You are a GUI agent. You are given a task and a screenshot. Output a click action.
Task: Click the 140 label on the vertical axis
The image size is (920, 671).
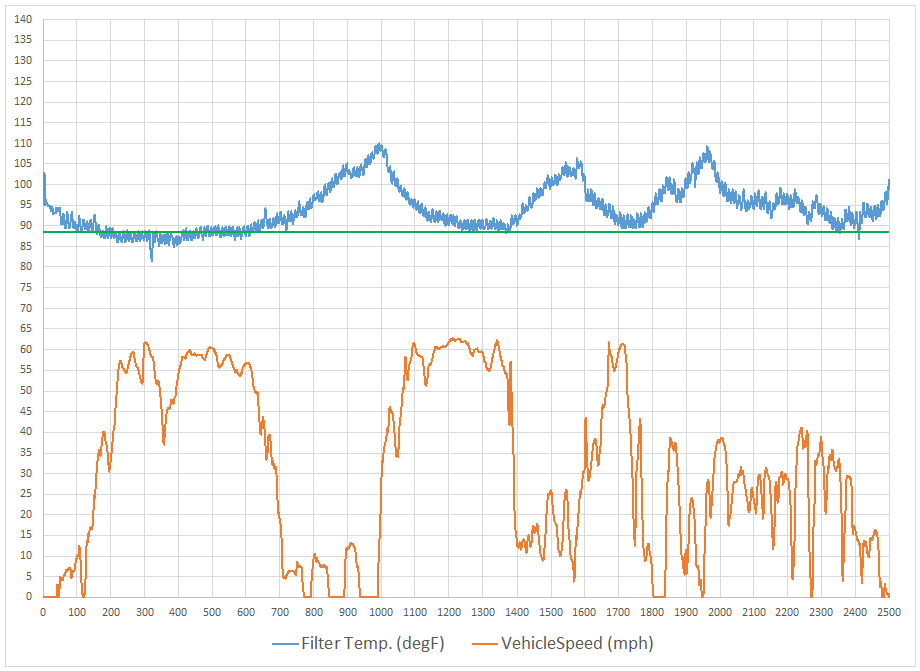[x=23, y=19]
